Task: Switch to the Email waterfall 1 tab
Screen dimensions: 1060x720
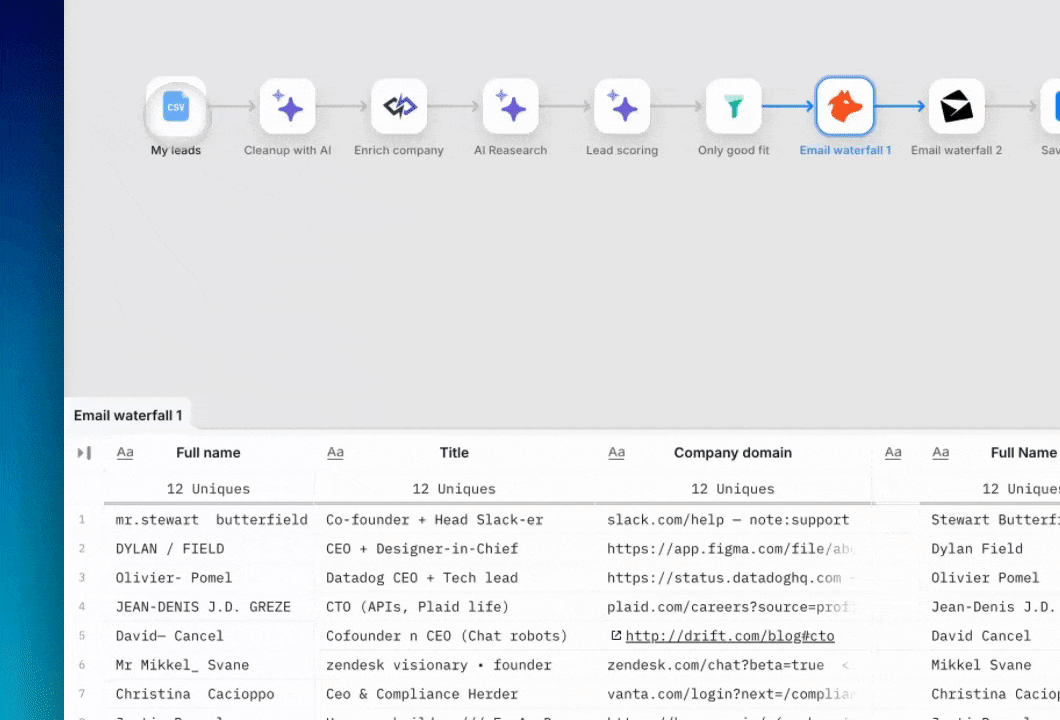Action: [x=128, y=415]
